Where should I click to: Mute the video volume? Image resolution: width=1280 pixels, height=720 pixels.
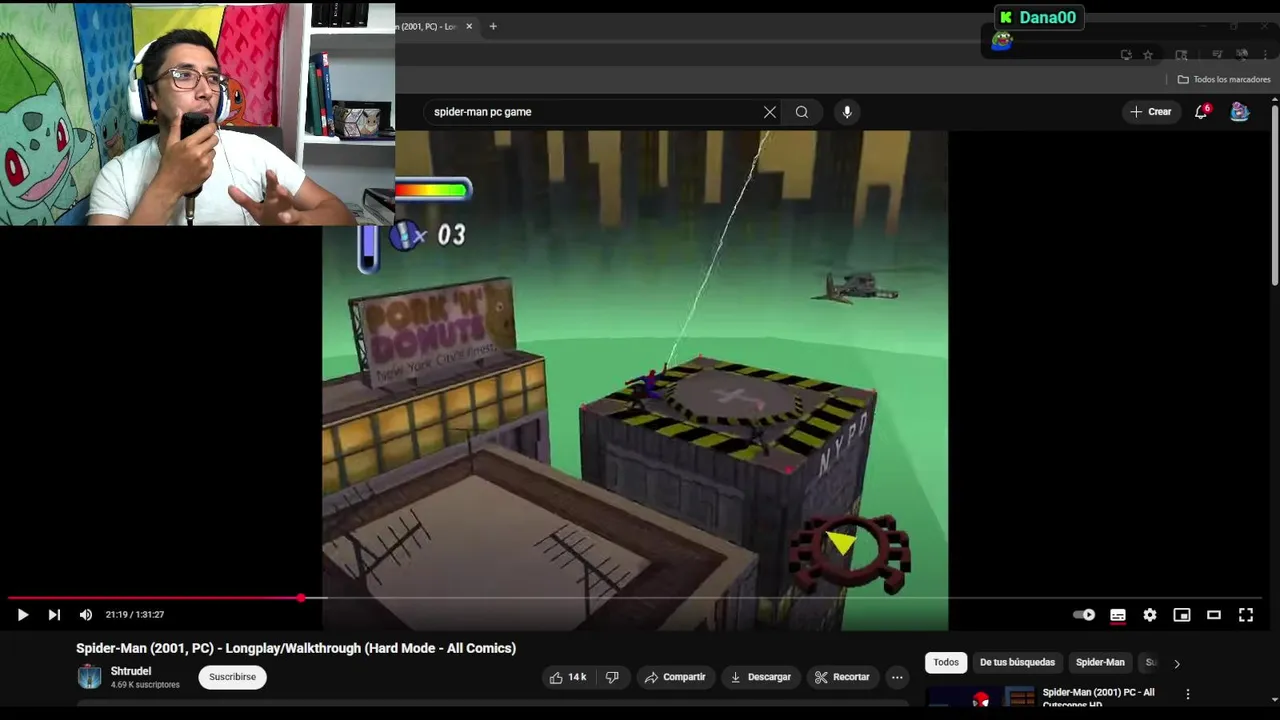[86, 615]
